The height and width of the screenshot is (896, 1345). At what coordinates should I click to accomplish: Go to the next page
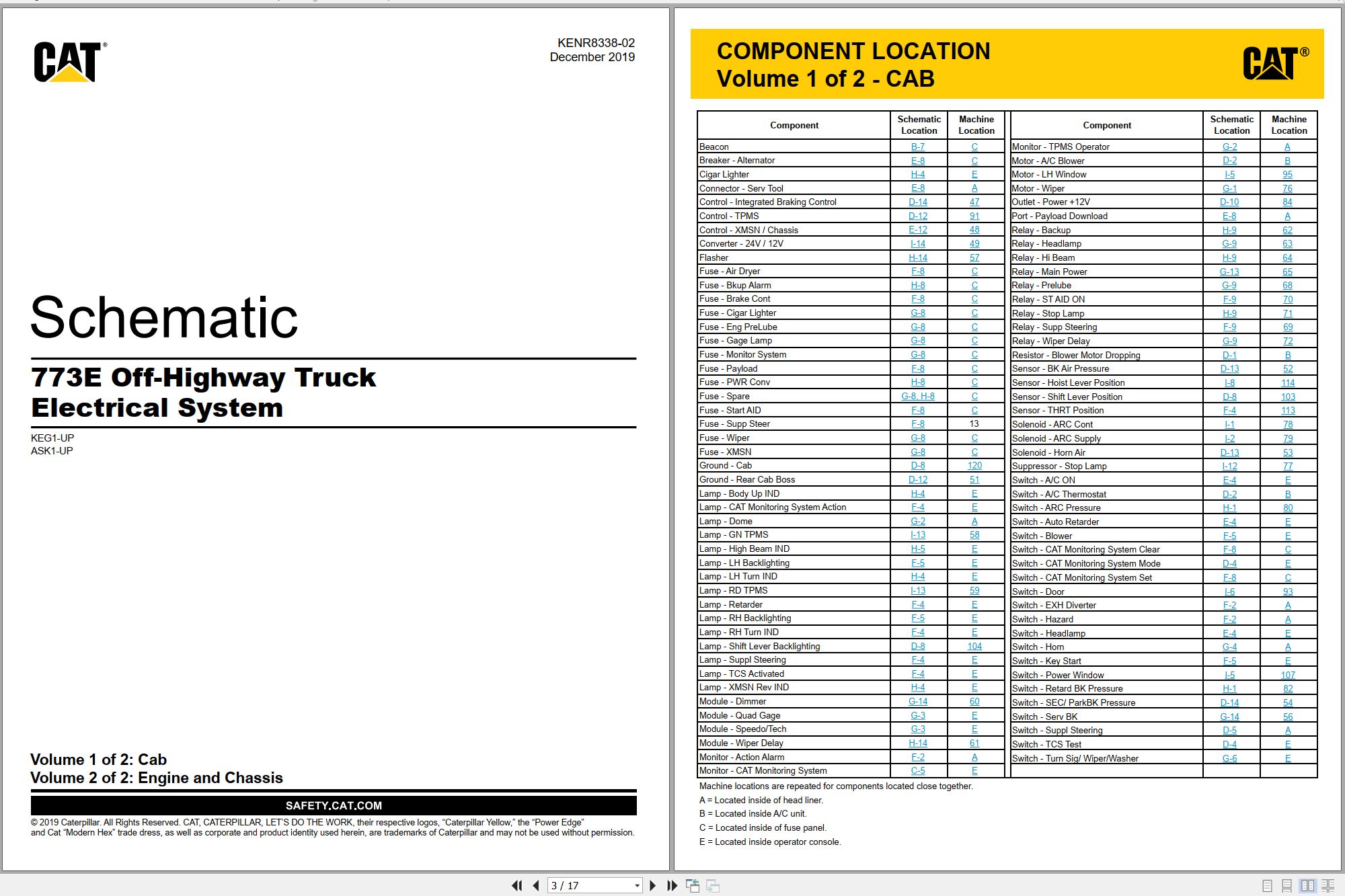click(652, 885)
